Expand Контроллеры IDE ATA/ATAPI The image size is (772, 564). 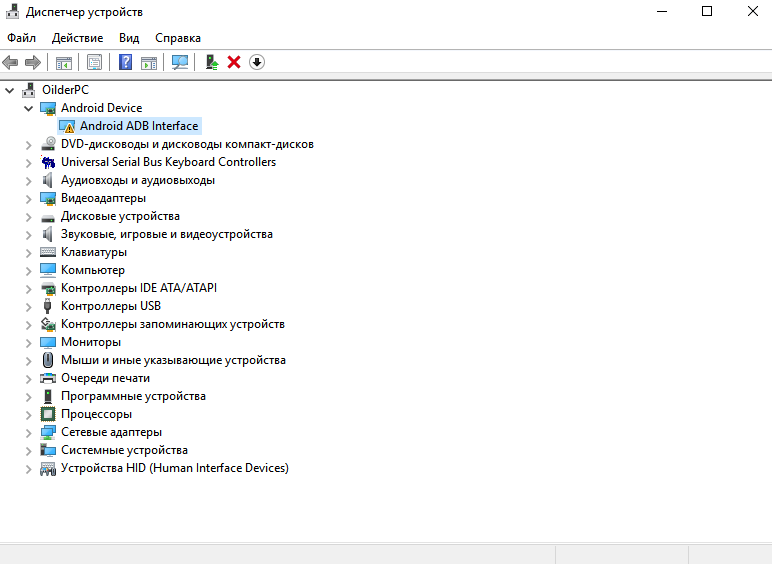click(x=29, y=289)
